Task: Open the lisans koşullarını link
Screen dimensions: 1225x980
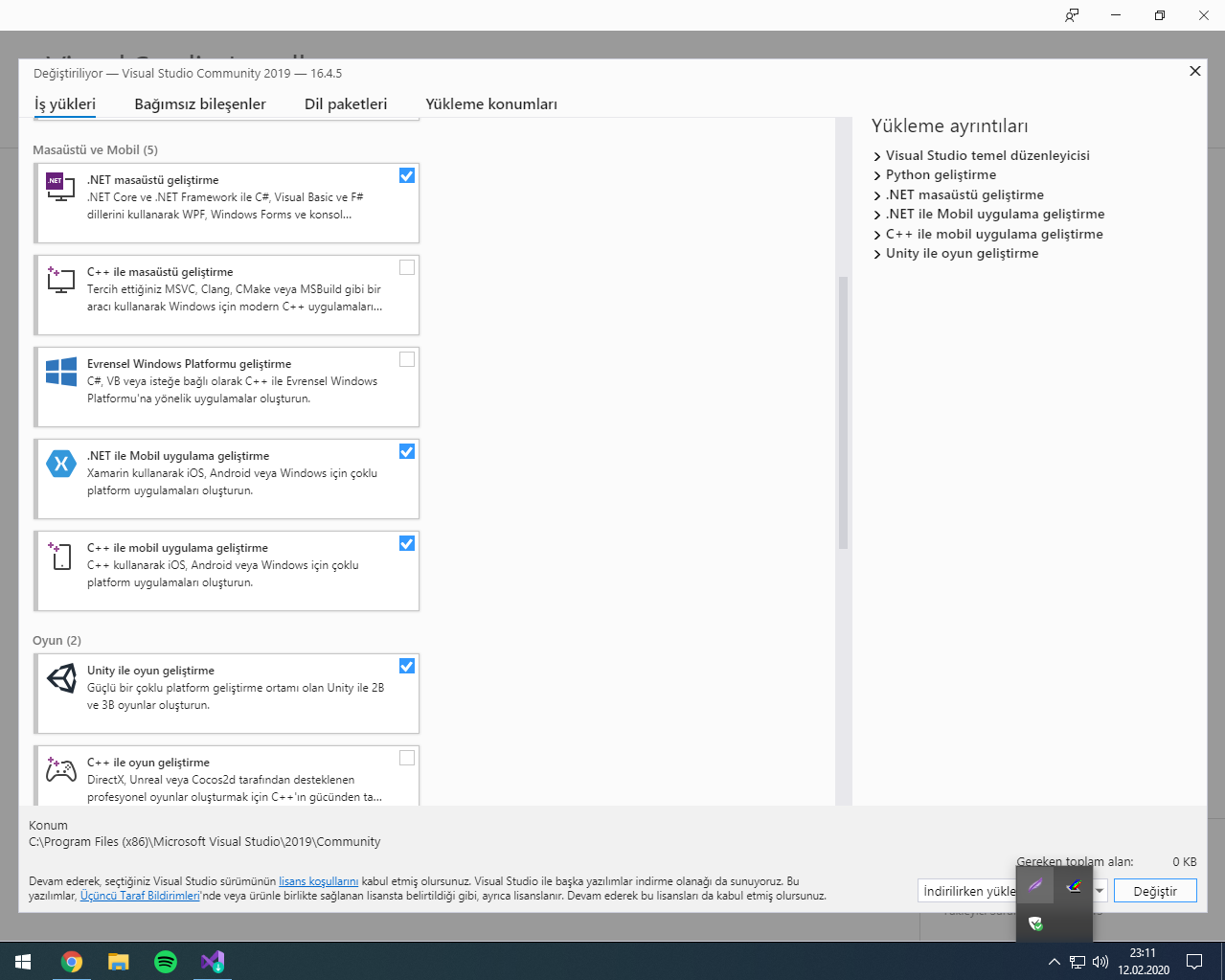Action: [x=318, y=880]
